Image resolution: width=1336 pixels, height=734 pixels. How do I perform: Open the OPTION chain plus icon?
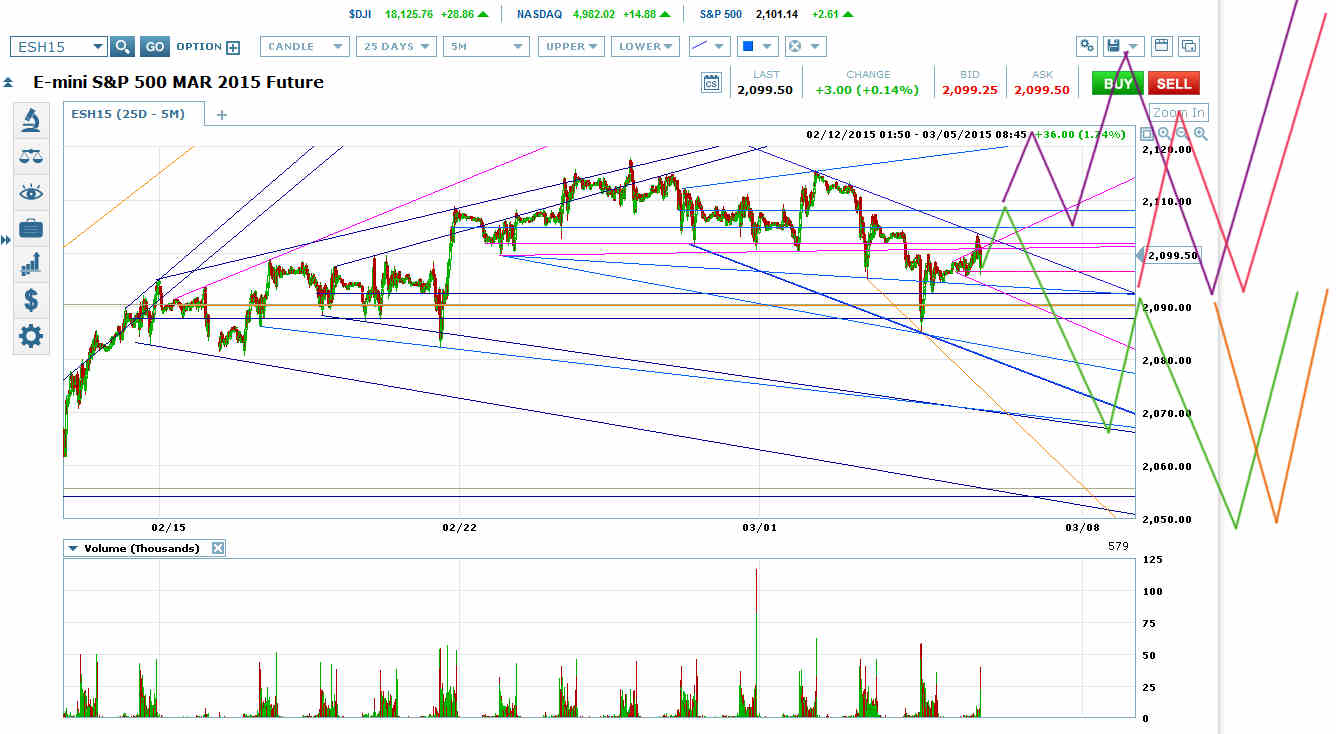pyautogui.click(x=233, y=47)
